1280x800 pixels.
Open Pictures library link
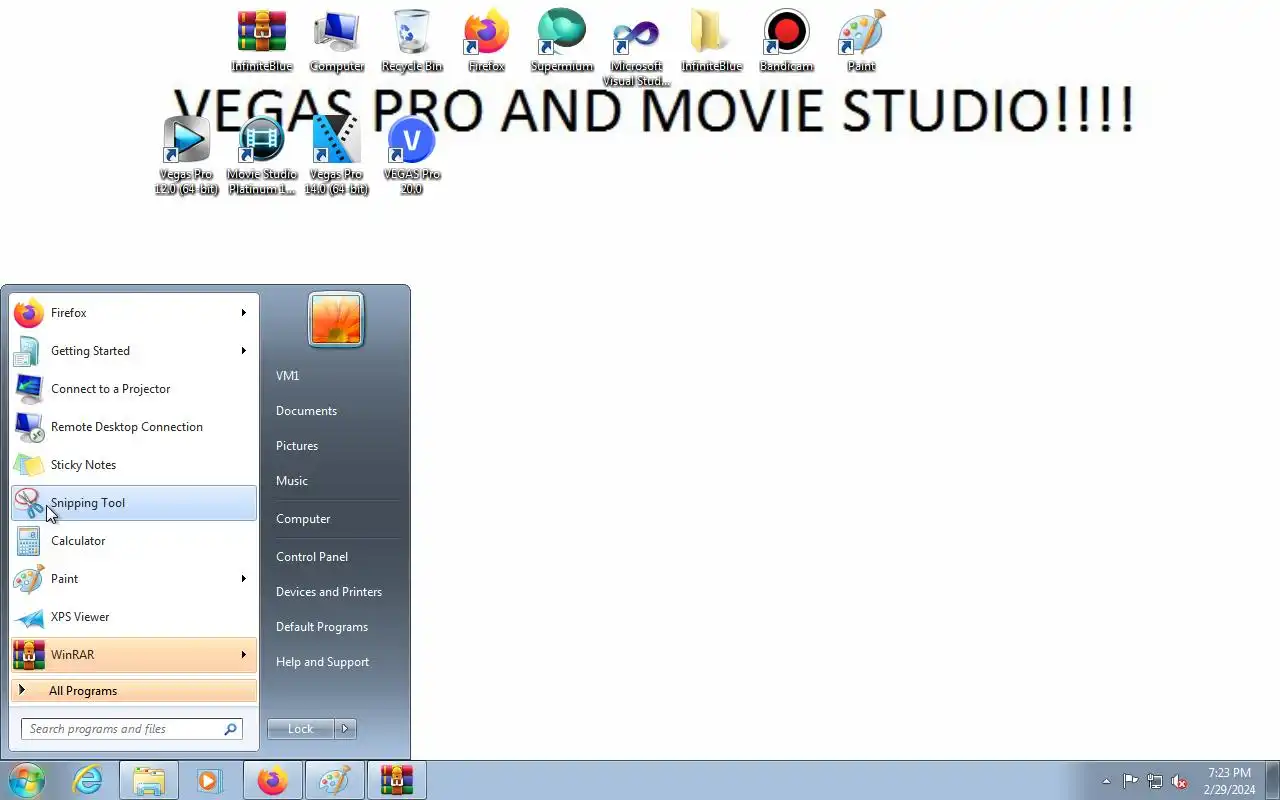tap(297, 446)
